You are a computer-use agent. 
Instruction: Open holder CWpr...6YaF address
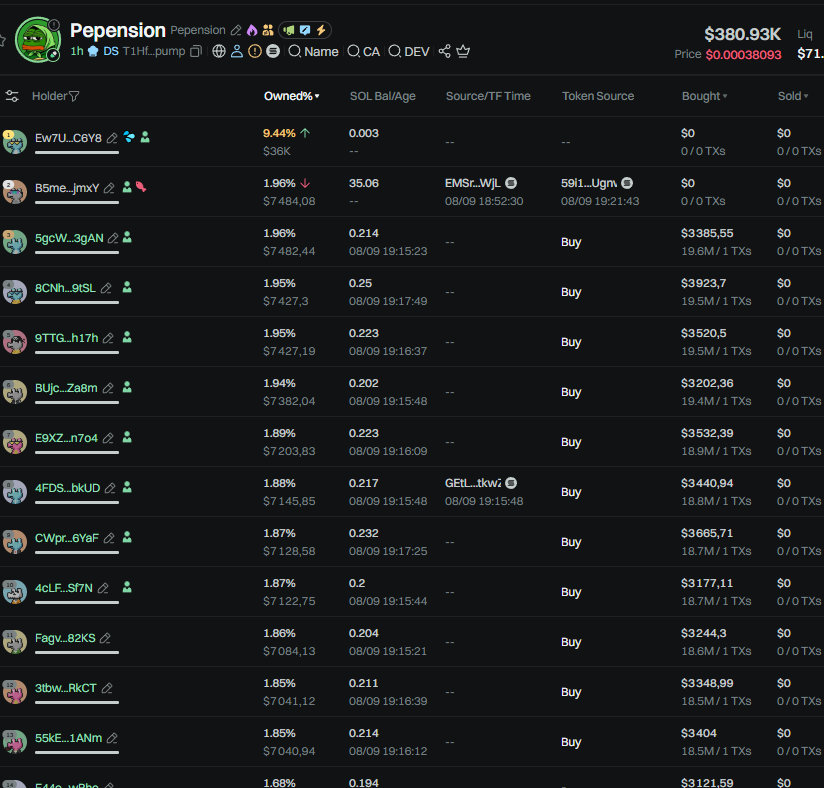67,538
